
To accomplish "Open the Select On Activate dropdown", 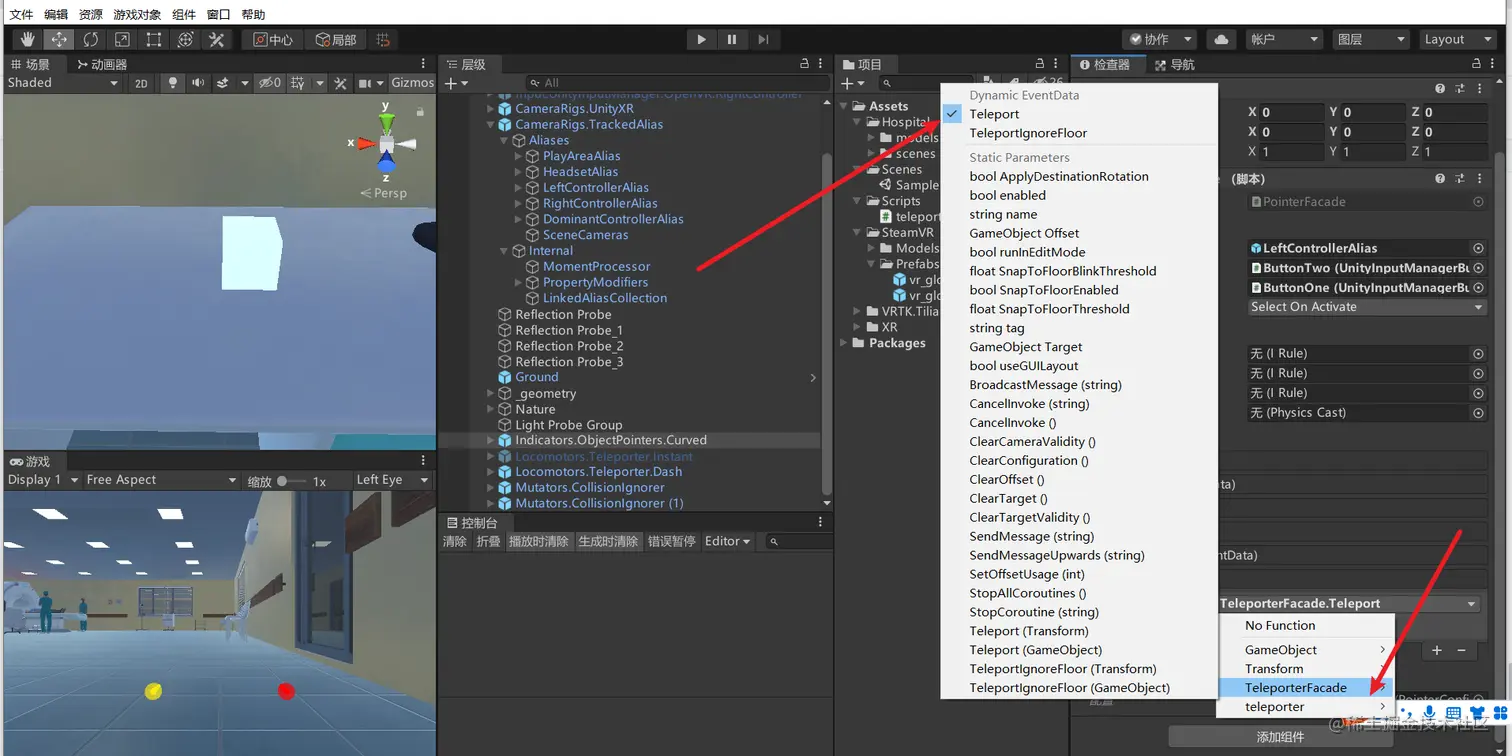I will (1367, 307).
